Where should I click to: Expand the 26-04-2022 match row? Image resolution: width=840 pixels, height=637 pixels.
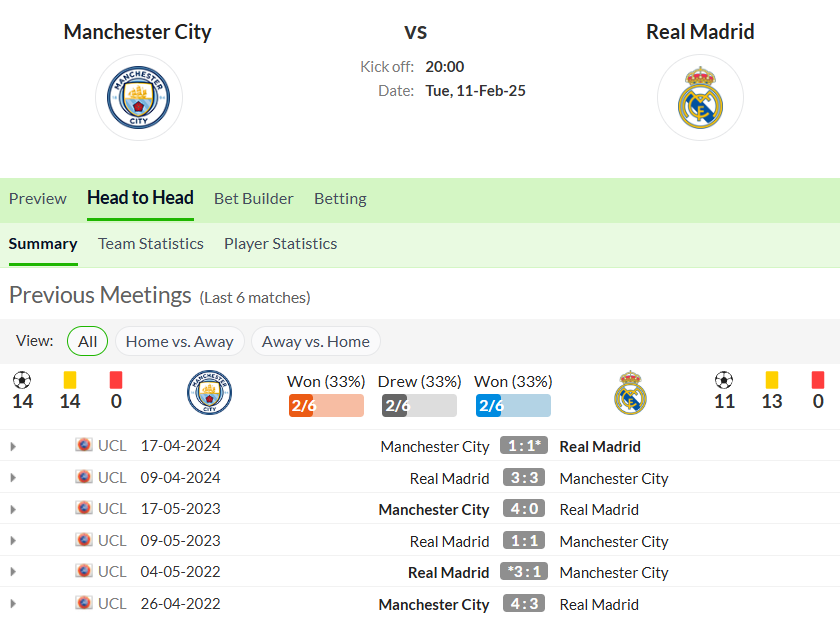coord(13,604)
